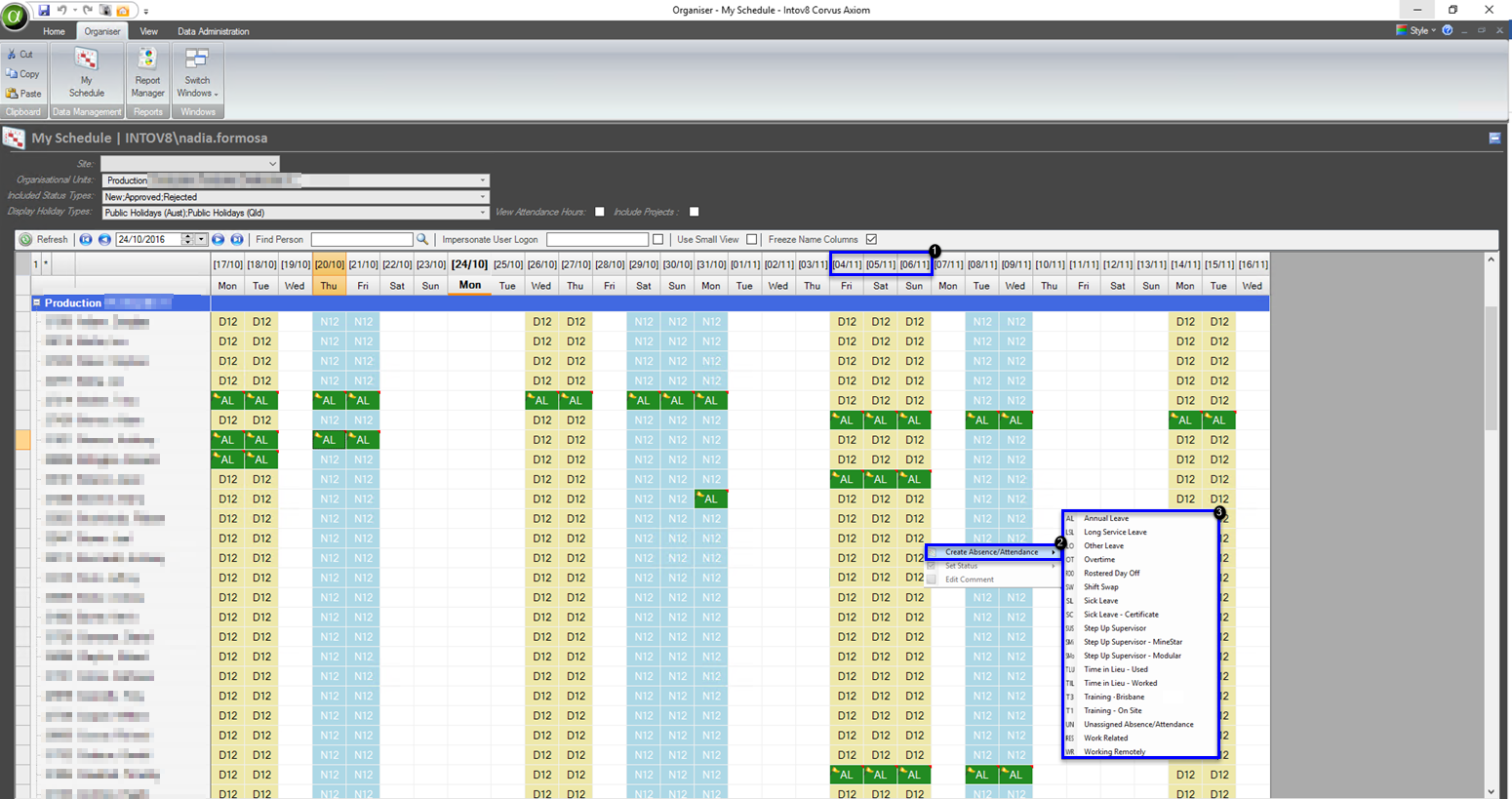Open the date picker dropdown arrow

click(201, 239)
